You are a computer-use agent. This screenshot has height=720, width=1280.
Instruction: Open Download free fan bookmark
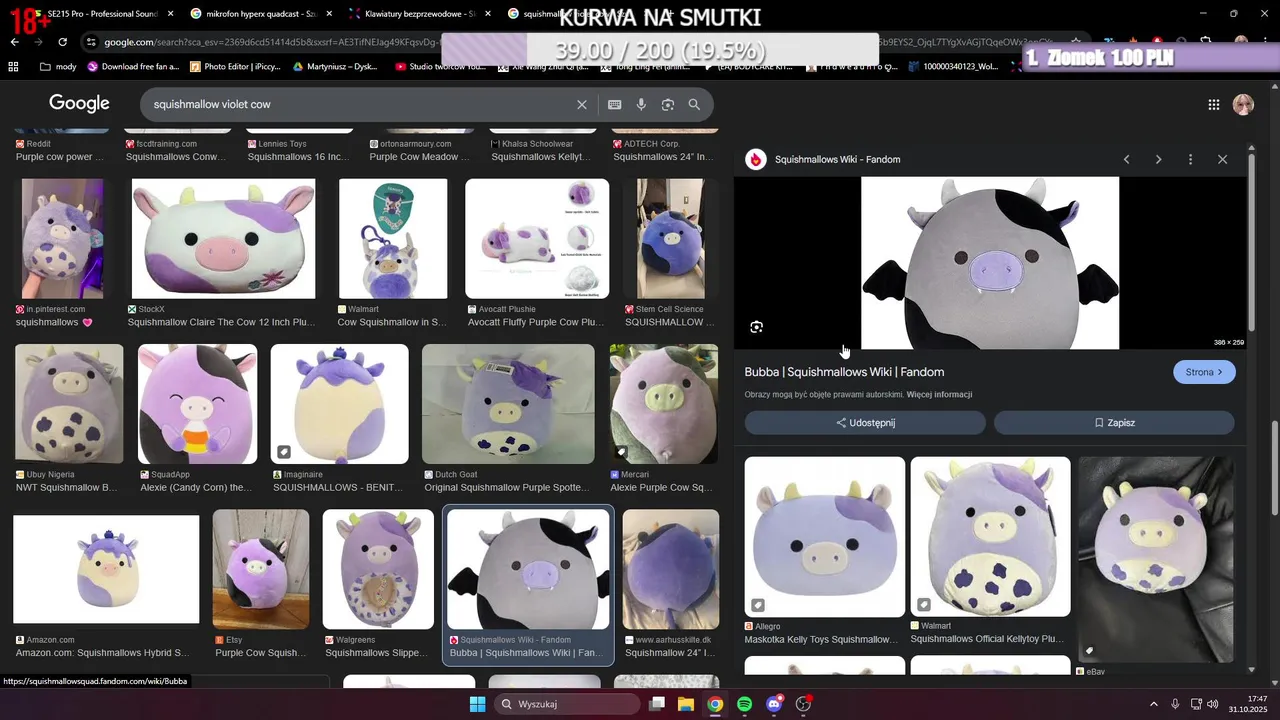(133, 67)
